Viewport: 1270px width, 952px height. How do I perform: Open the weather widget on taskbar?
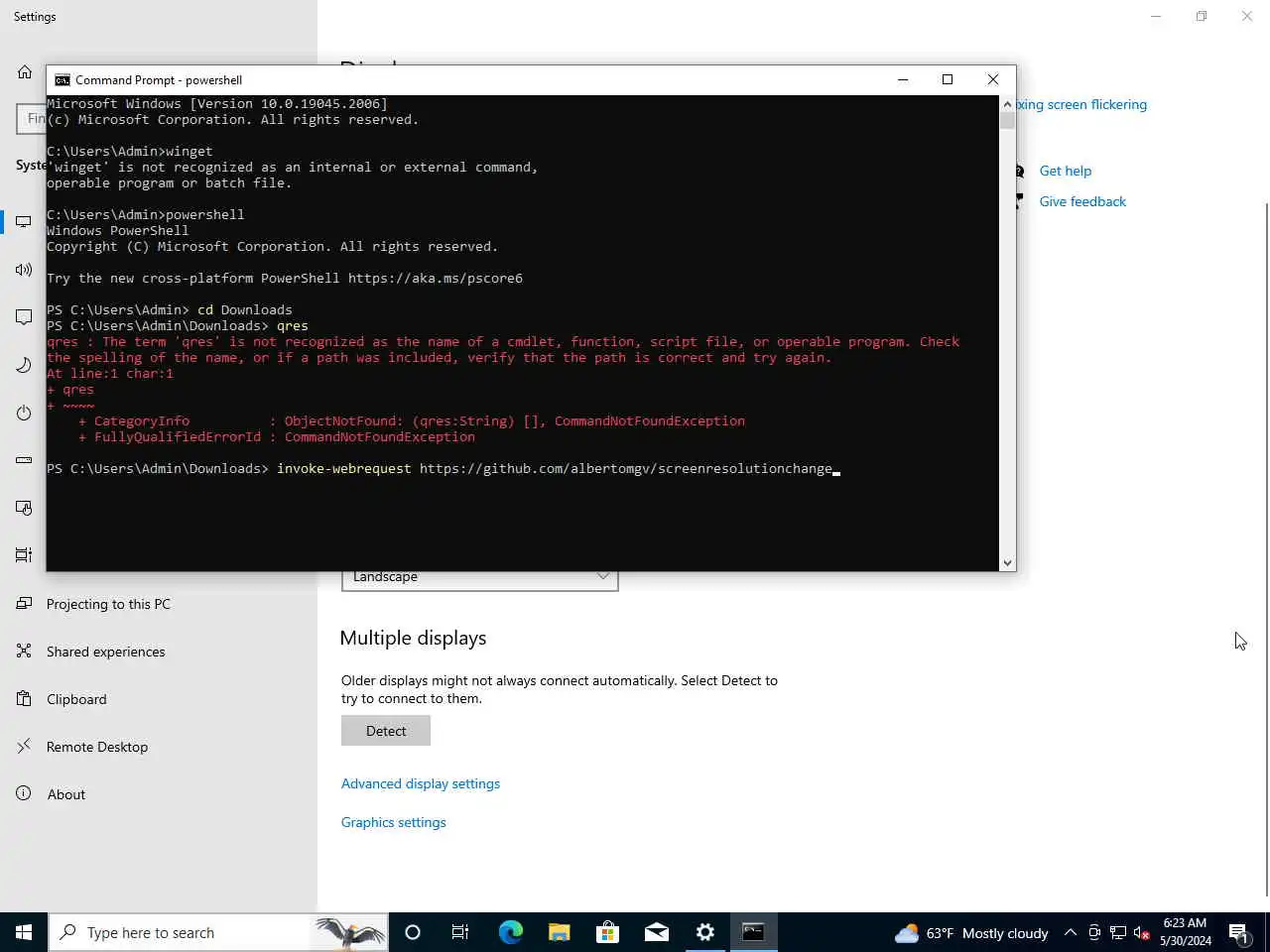[971, 933]
